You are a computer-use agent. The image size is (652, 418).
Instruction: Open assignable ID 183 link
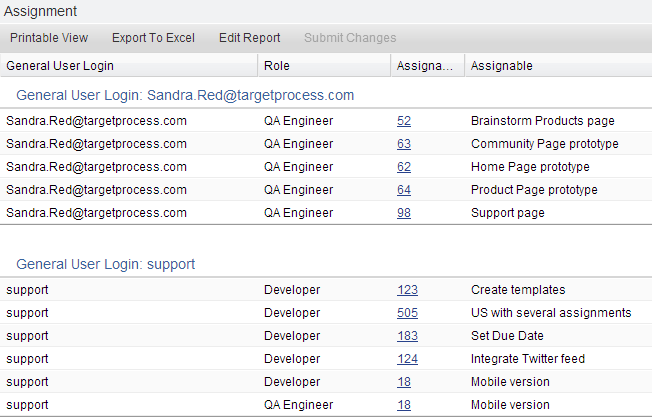(x=407, y=336)
